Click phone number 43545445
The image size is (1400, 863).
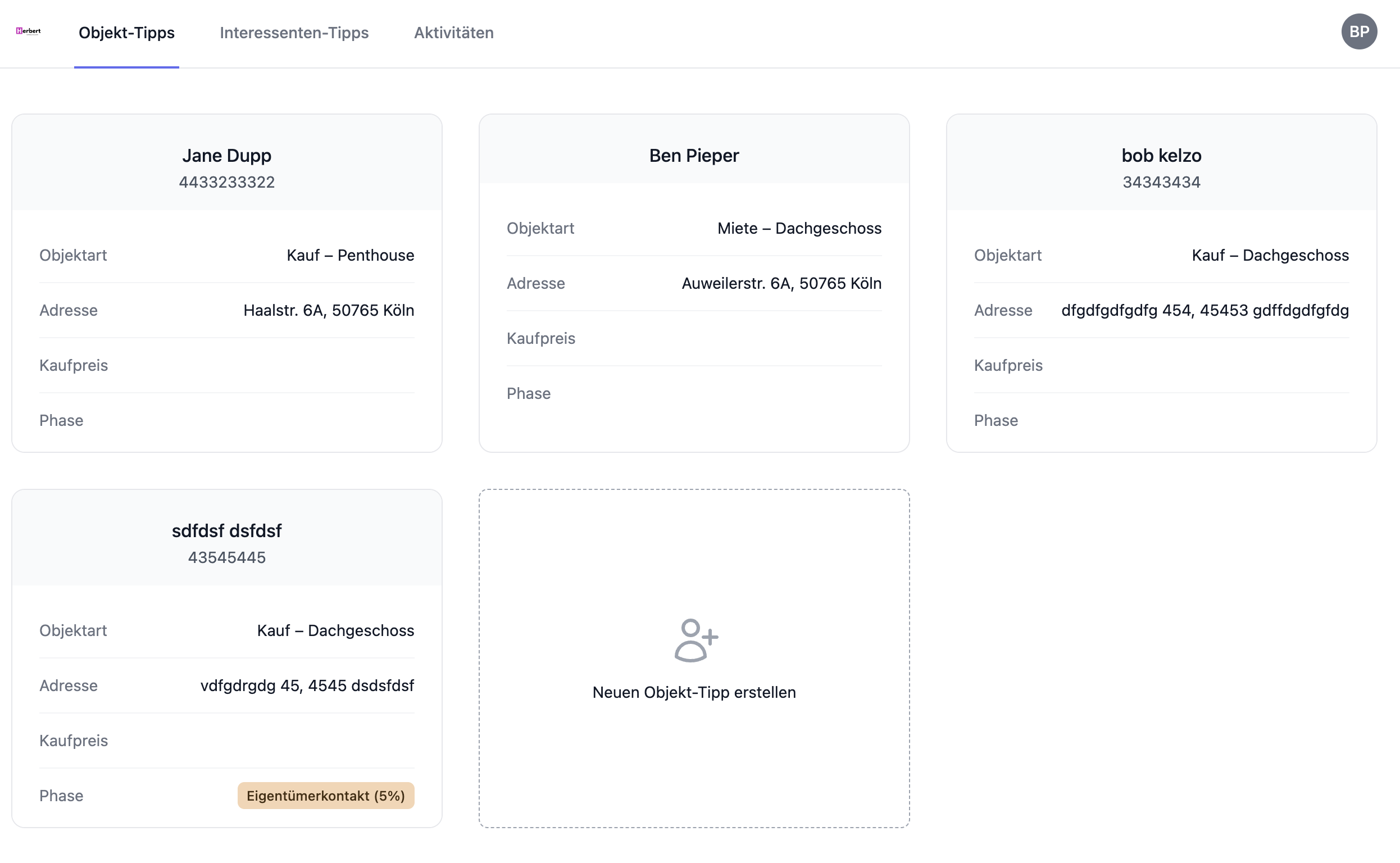[x=226, y=558]
